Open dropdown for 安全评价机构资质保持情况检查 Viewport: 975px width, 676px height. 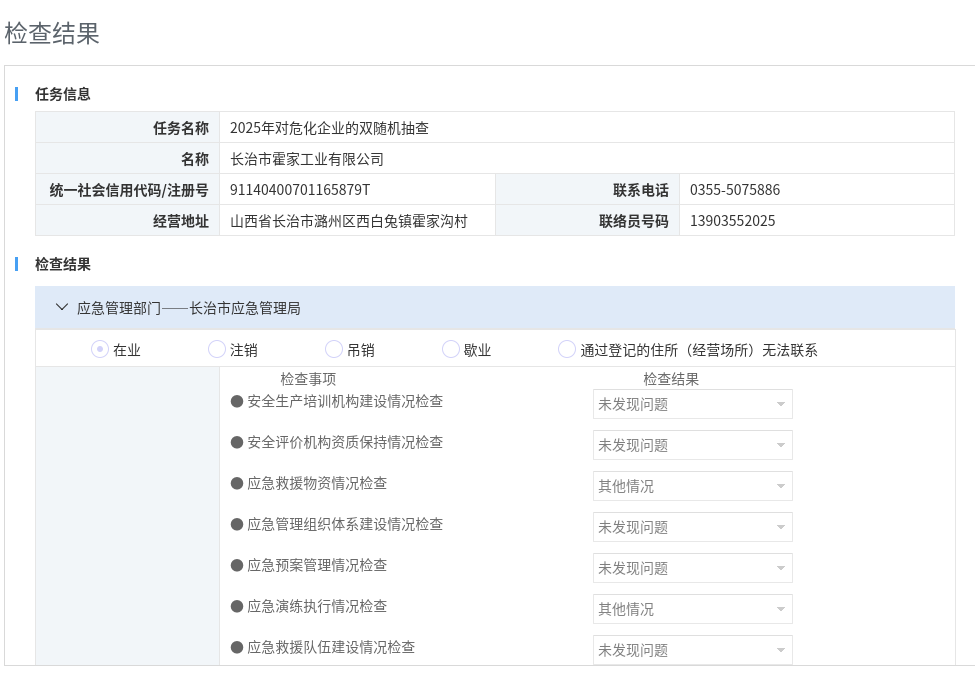(692, 445)
